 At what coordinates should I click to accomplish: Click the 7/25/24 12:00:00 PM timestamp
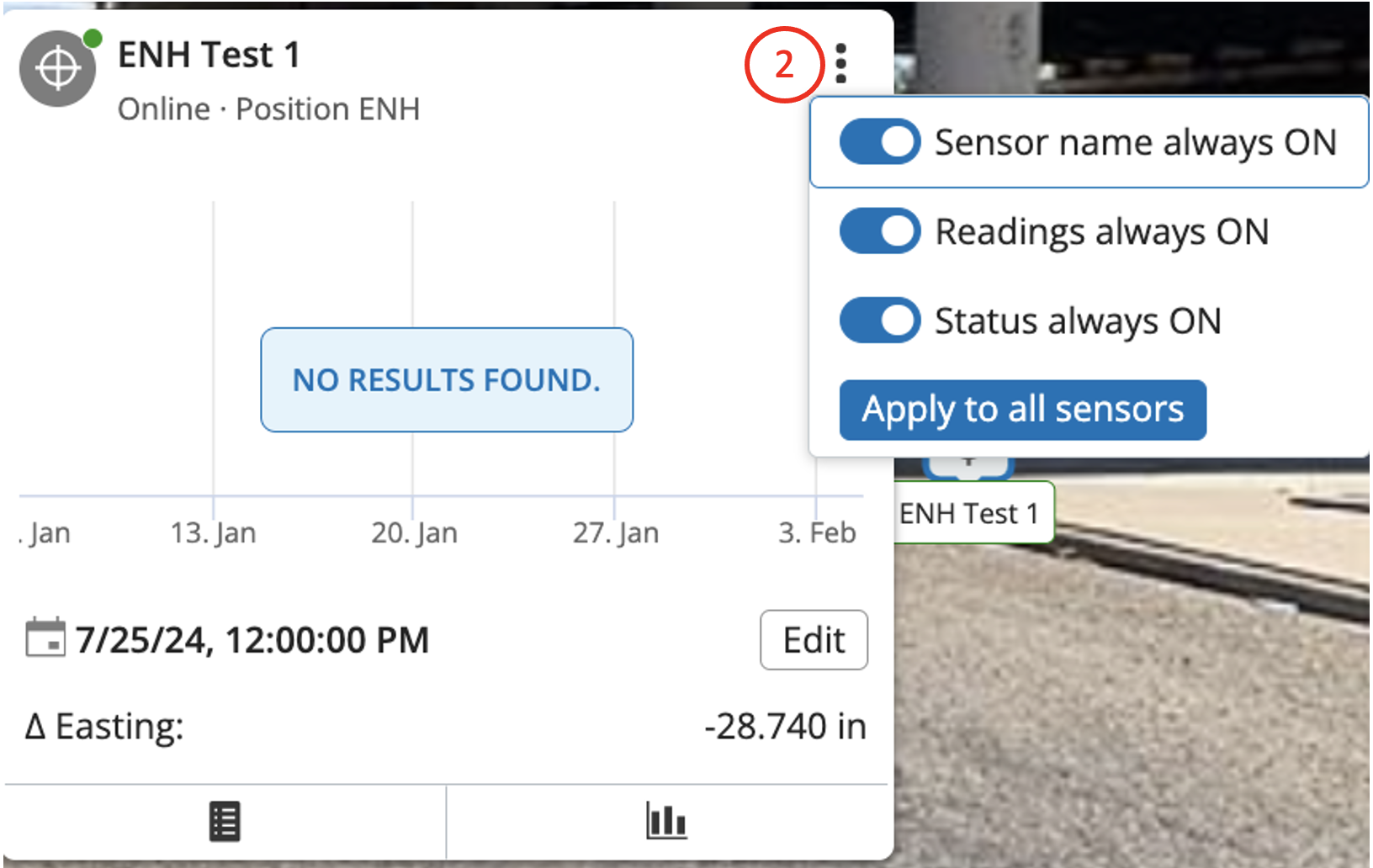252,640
